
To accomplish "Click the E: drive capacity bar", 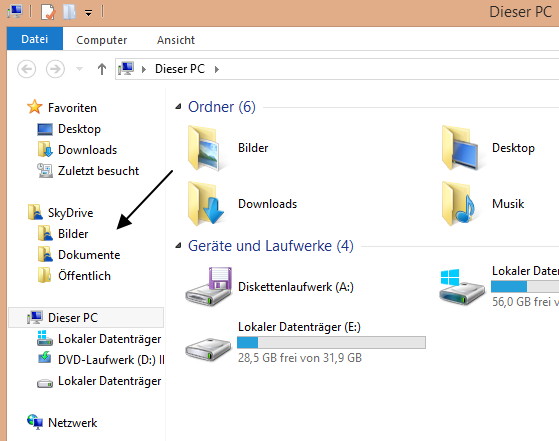I will 331,342.
